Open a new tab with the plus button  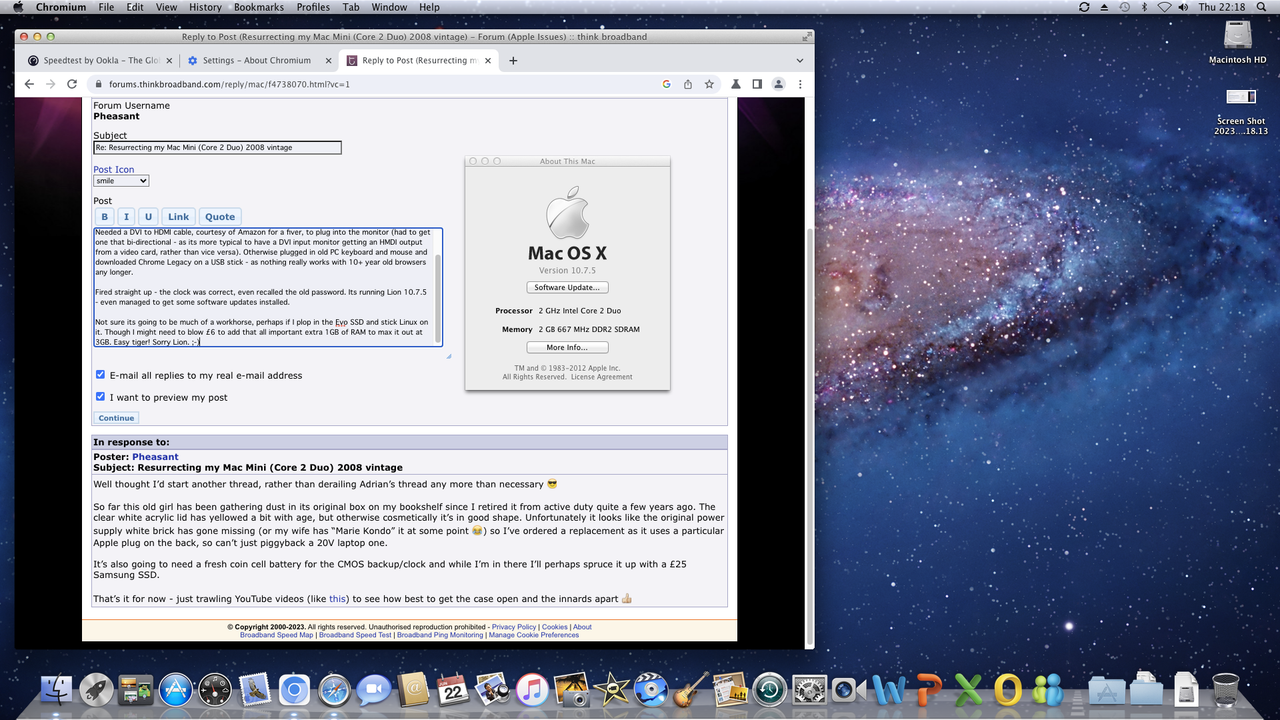(513, 60)
